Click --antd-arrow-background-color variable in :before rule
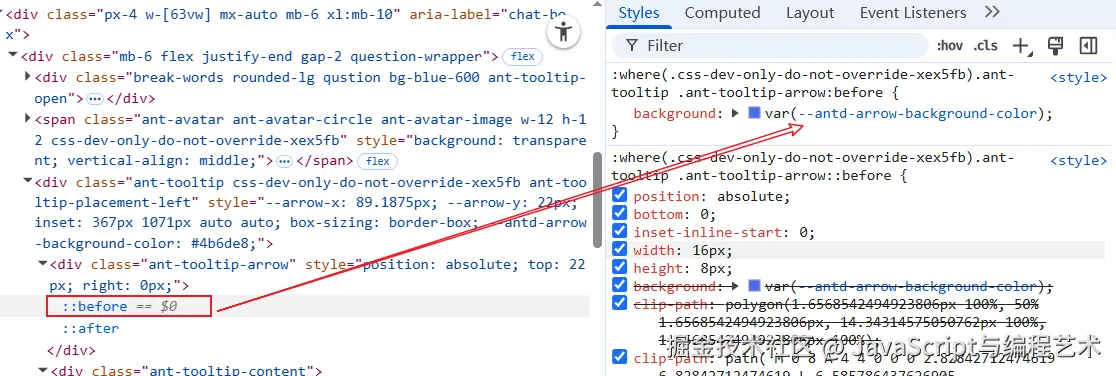Screen dimensions: 1116x376 coord(918,113)
